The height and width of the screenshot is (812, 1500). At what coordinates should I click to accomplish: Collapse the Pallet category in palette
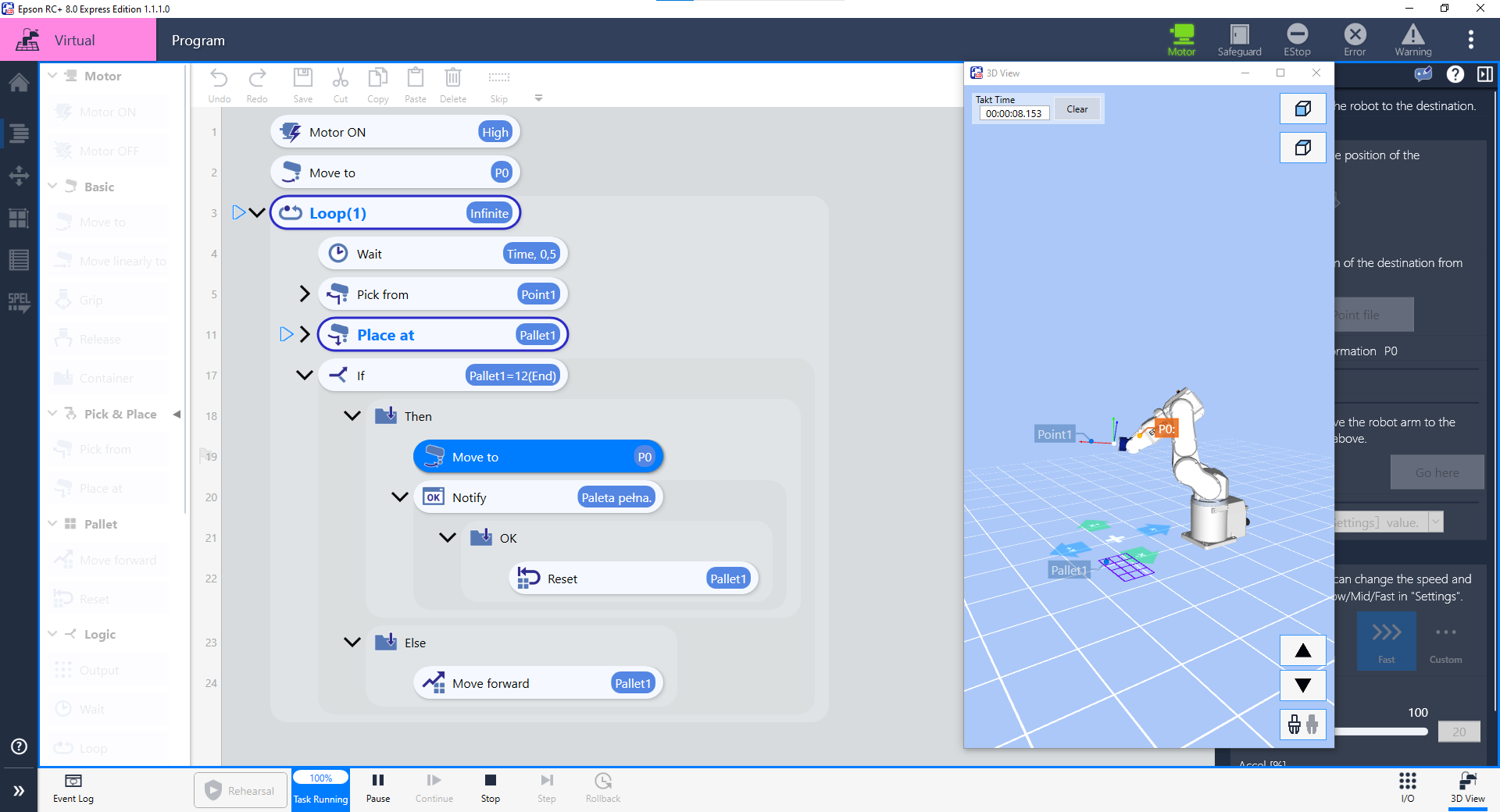(x=52, y=524)
